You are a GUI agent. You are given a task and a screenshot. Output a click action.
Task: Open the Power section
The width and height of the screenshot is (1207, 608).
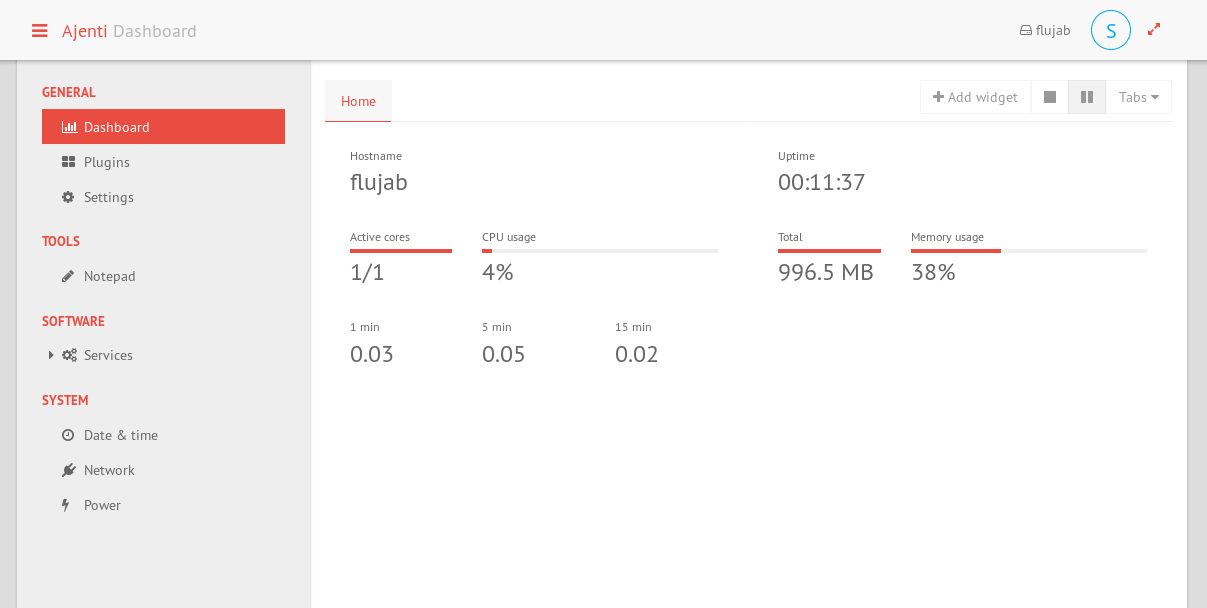tap(102, 505)
